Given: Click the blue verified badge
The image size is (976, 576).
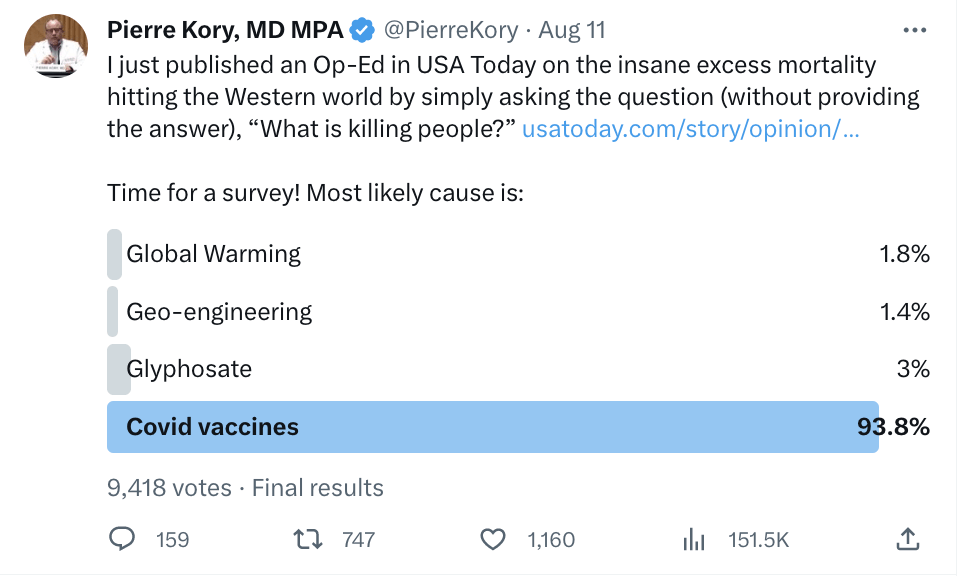Looking at the screenshot, I should tap(362, 30).
